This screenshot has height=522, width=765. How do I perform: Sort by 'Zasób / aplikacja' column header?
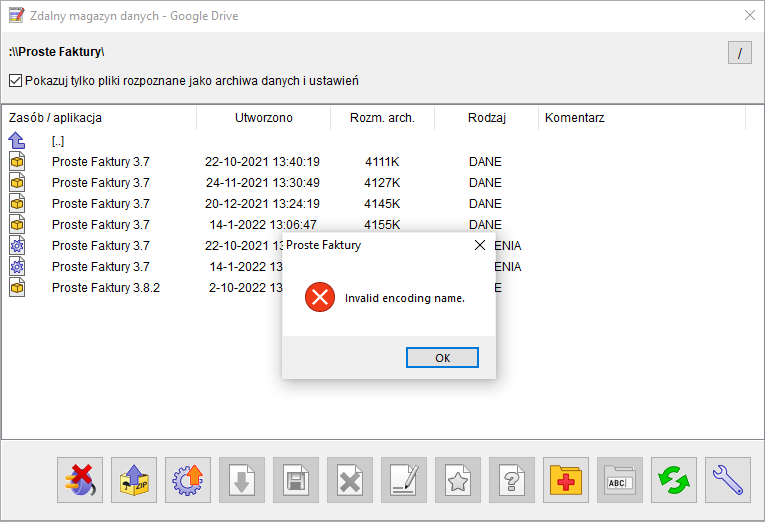click(99, 118)
